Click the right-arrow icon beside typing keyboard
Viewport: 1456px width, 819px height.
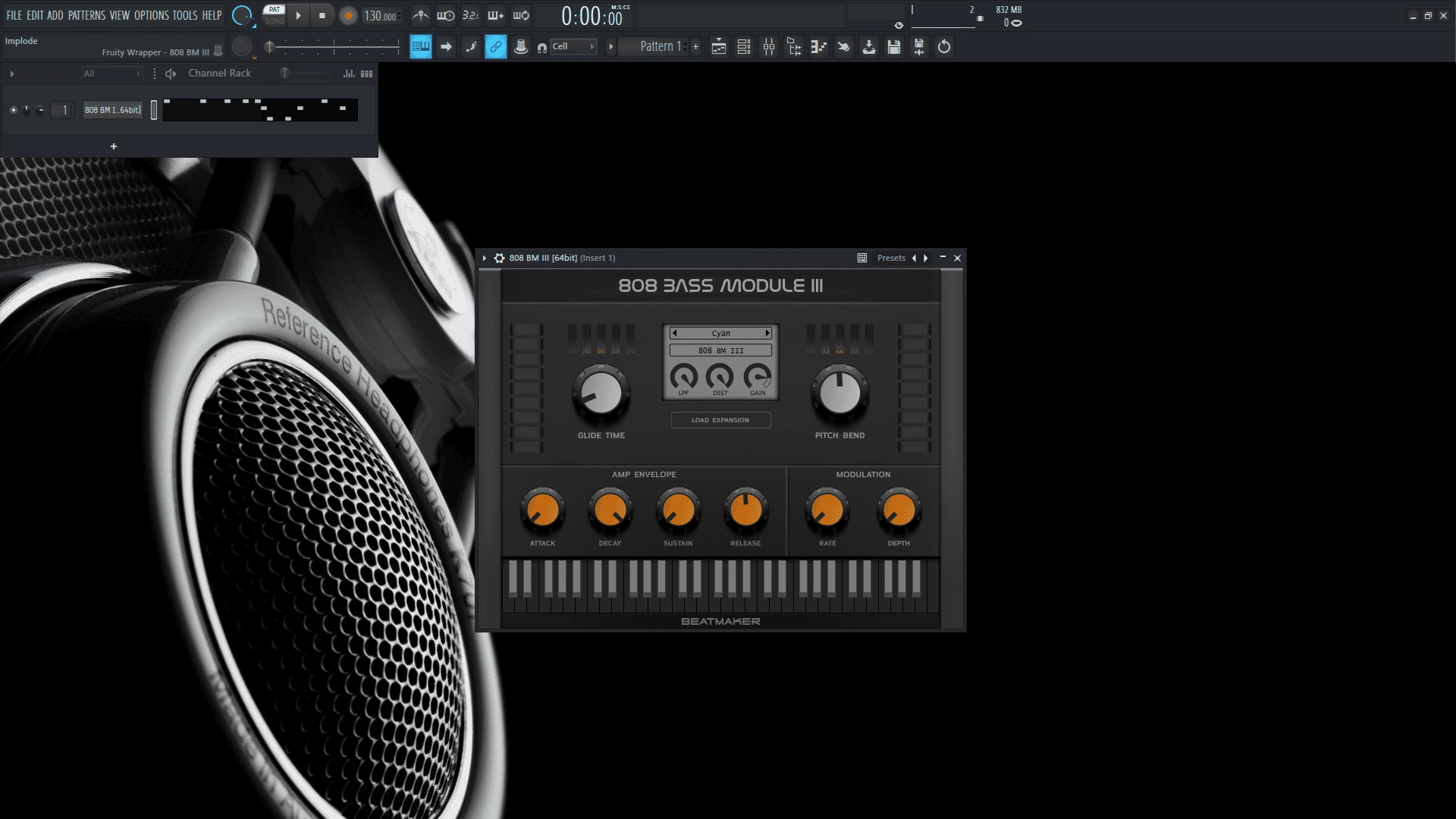pyautogui.click(x=446, y=47)
